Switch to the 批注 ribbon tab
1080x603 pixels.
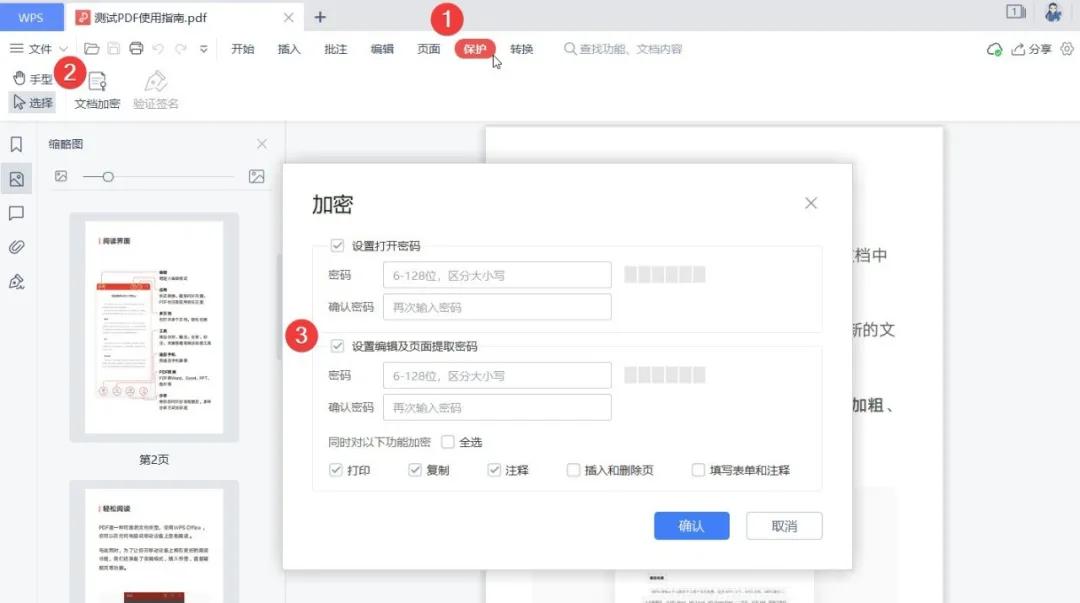click(x=335, y=47)
